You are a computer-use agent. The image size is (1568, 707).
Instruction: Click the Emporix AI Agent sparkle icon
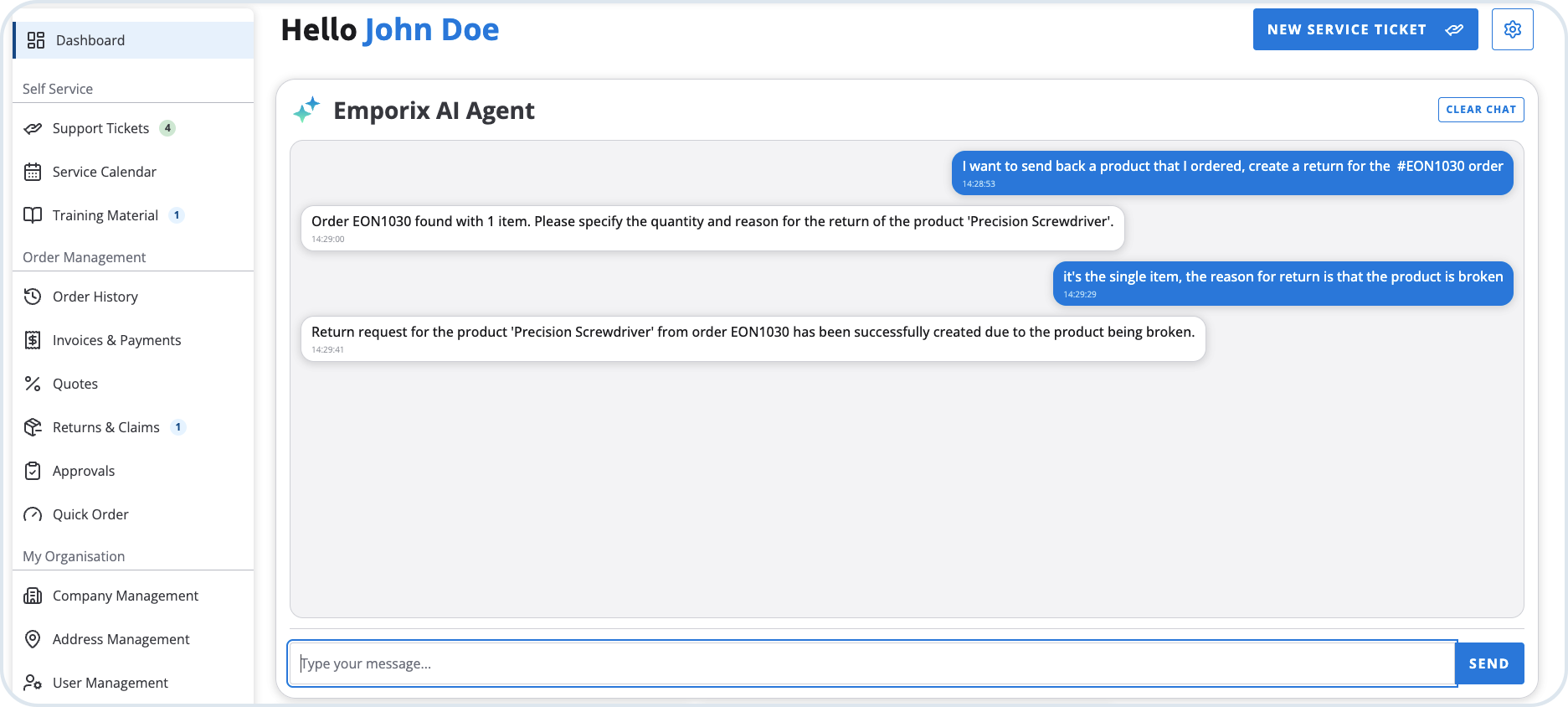tap(306, 110)
